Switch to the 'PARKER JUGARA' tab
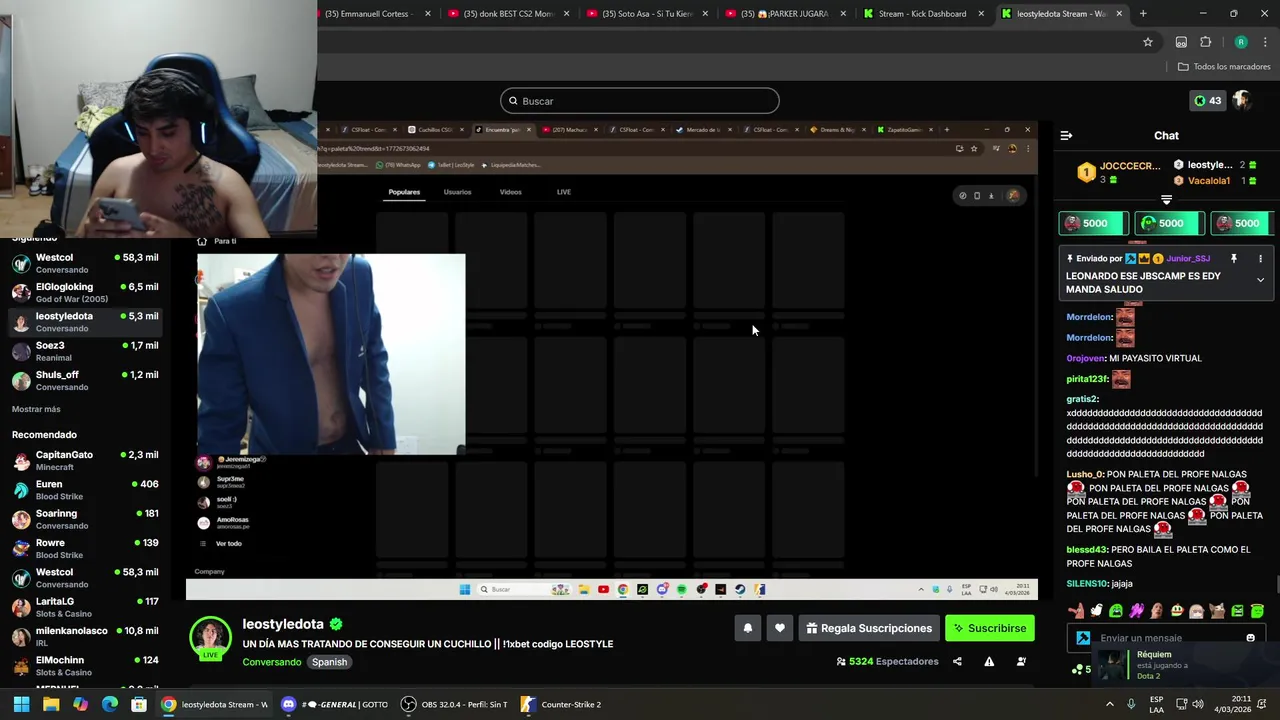1280x720 pixels. [785, 14]
